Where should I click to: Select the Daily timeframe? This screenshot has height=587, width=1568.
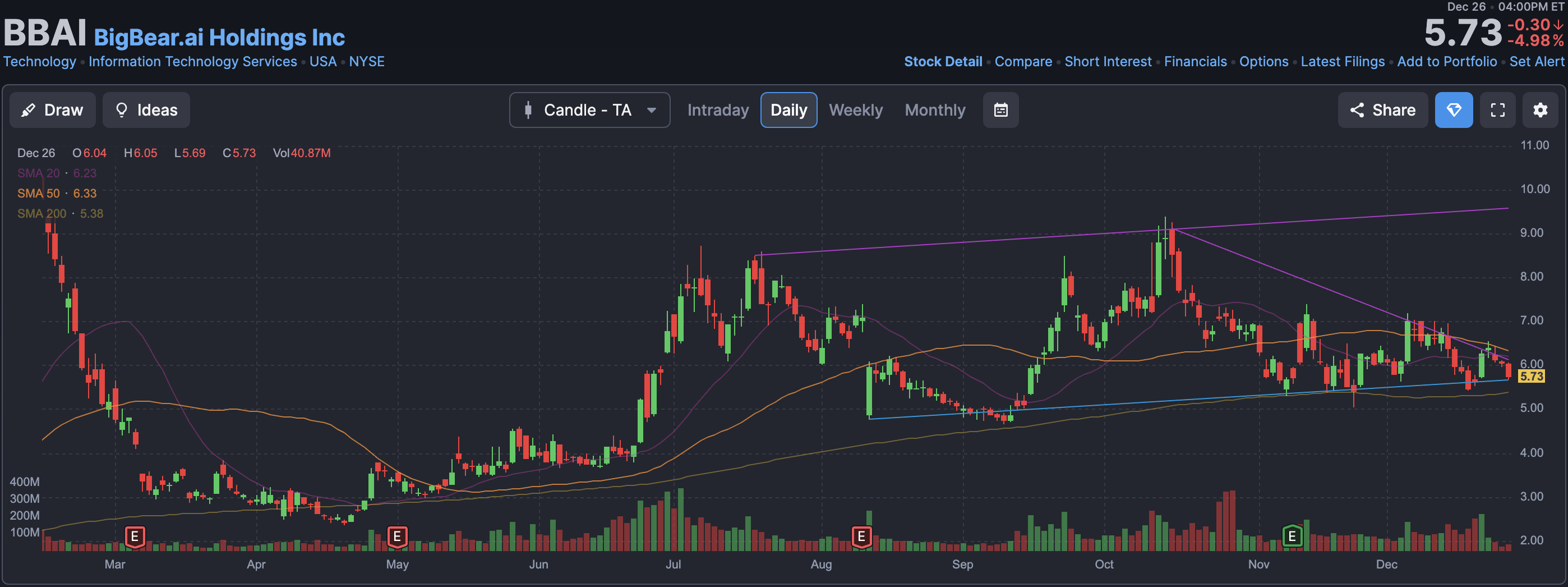coord(788,110)
